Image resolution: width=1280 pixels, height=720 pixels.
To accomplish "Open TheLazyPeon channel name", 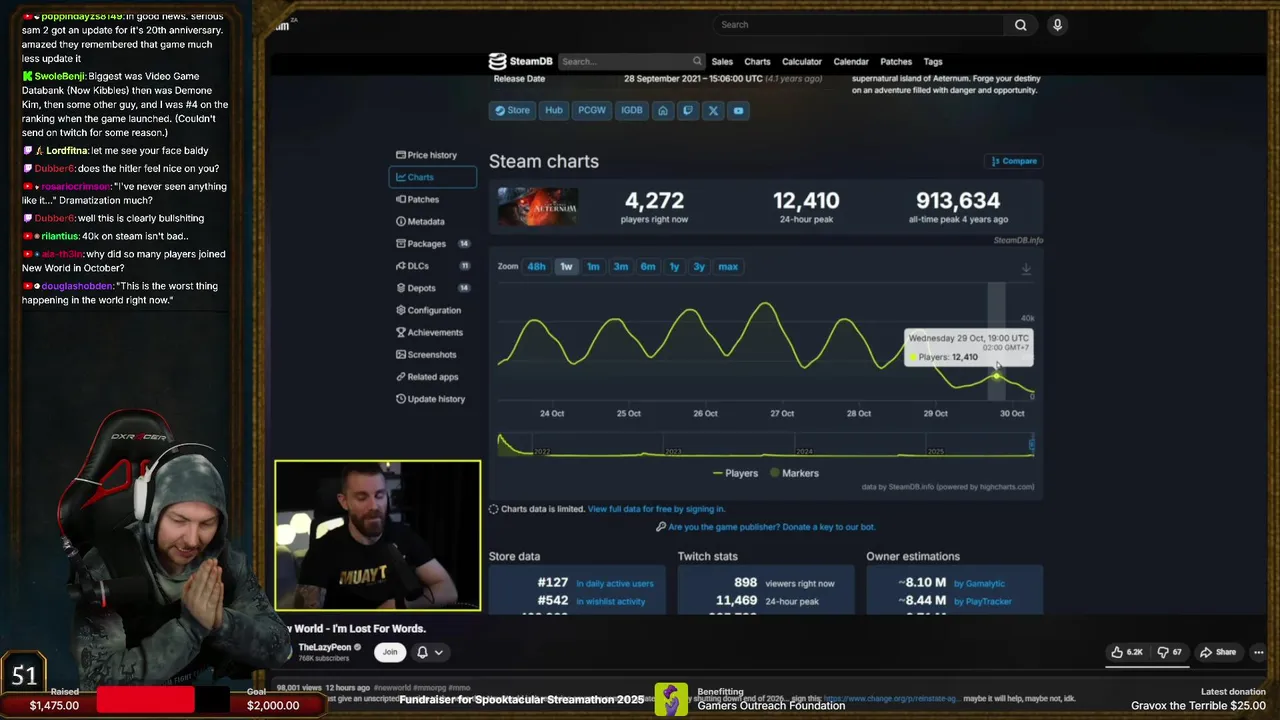I will 325,647.
